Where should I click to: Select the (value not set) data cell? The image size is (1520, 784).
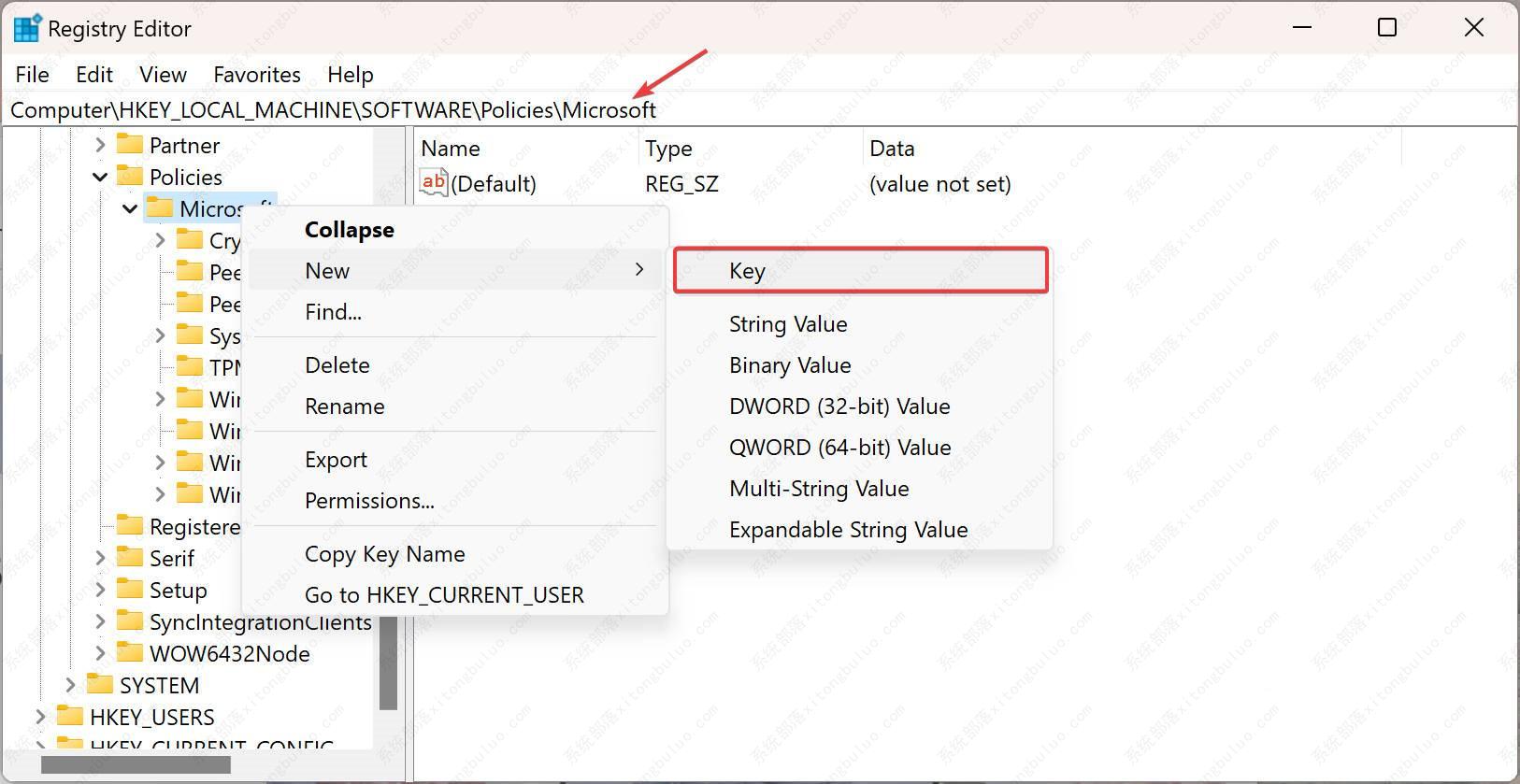939,183
